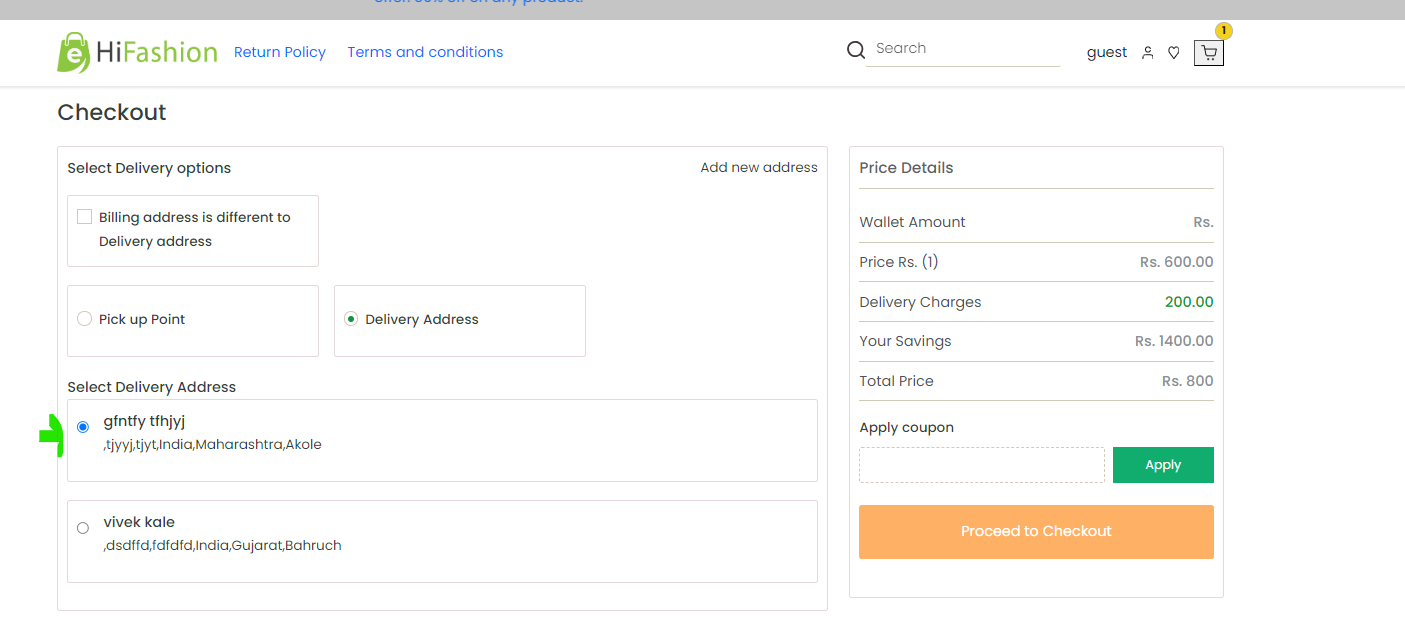This screenshot has height=641, width=1405.
Task: Open the user account icon
Action: click(1148, 53)
